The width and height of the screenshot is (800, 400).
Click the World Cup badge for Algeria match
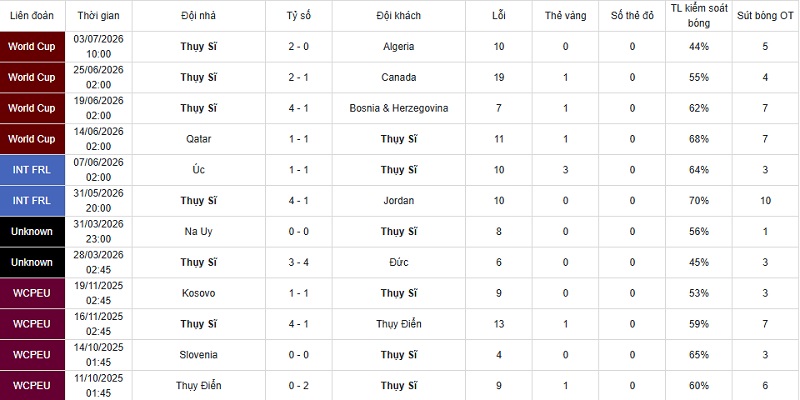click(x=32, y=47)
